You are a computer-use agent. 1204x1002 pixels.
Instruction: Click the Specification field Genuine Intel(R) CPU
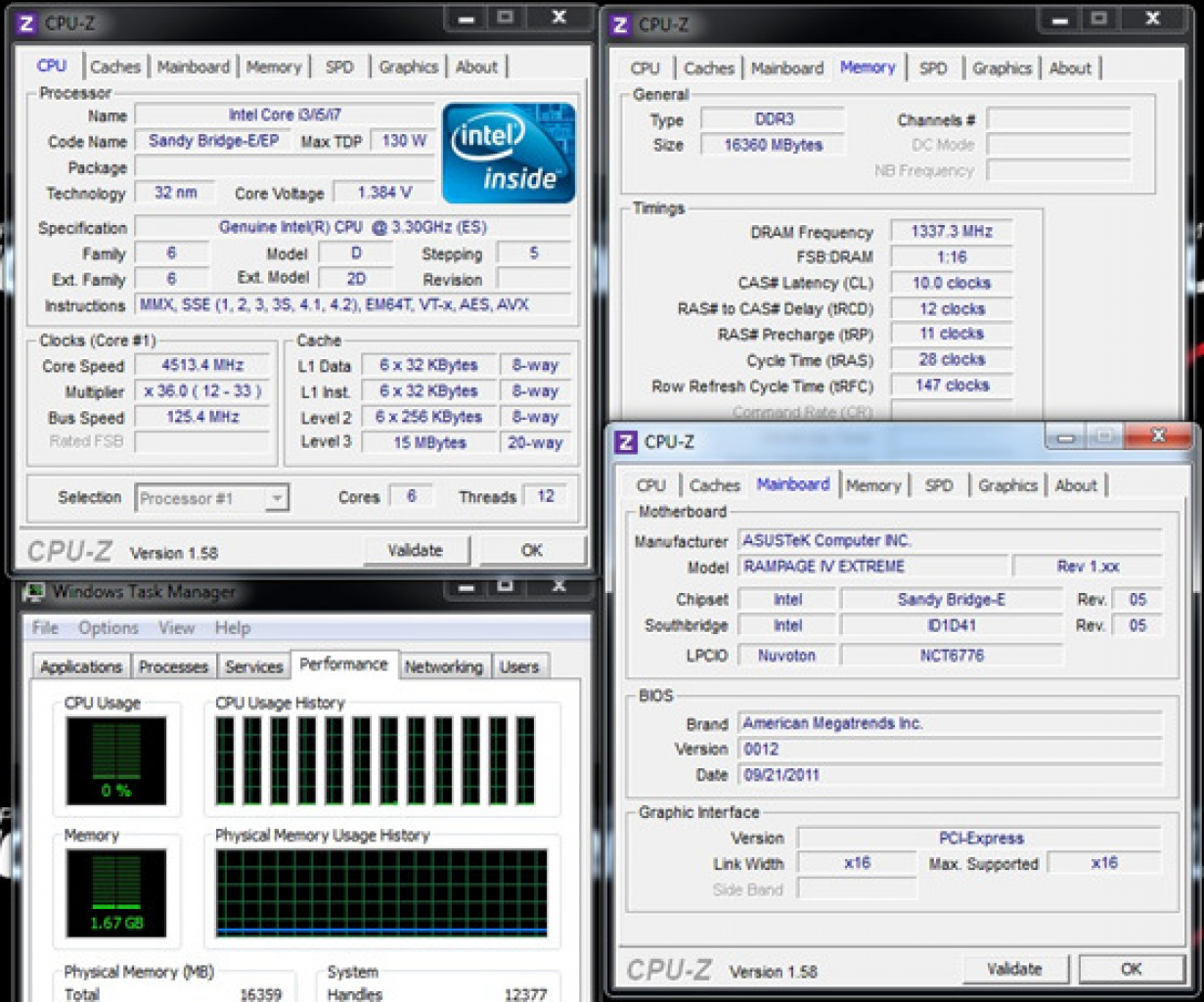point(353,227)
